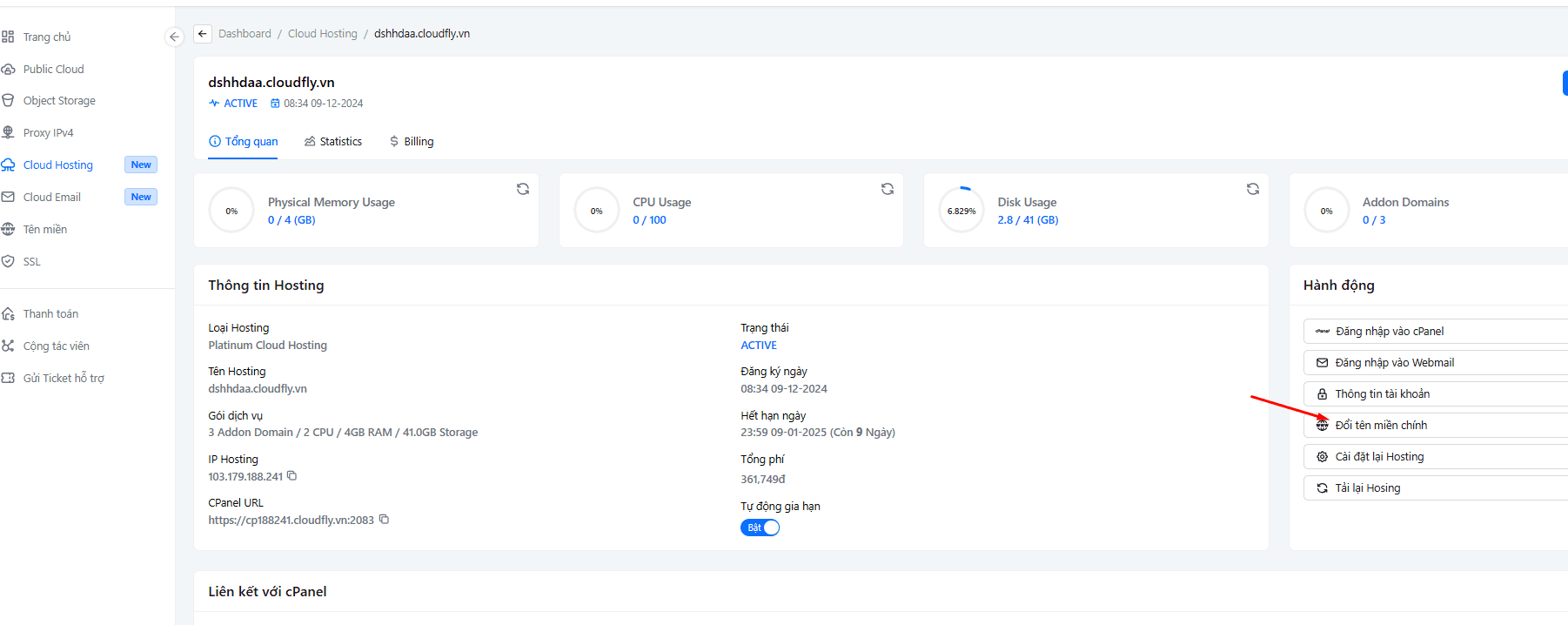Image resolution: width=1568 pixels, height=625 pixels.
Task: Click Thông tin tài khoản button
Action: coord(1436,394)
